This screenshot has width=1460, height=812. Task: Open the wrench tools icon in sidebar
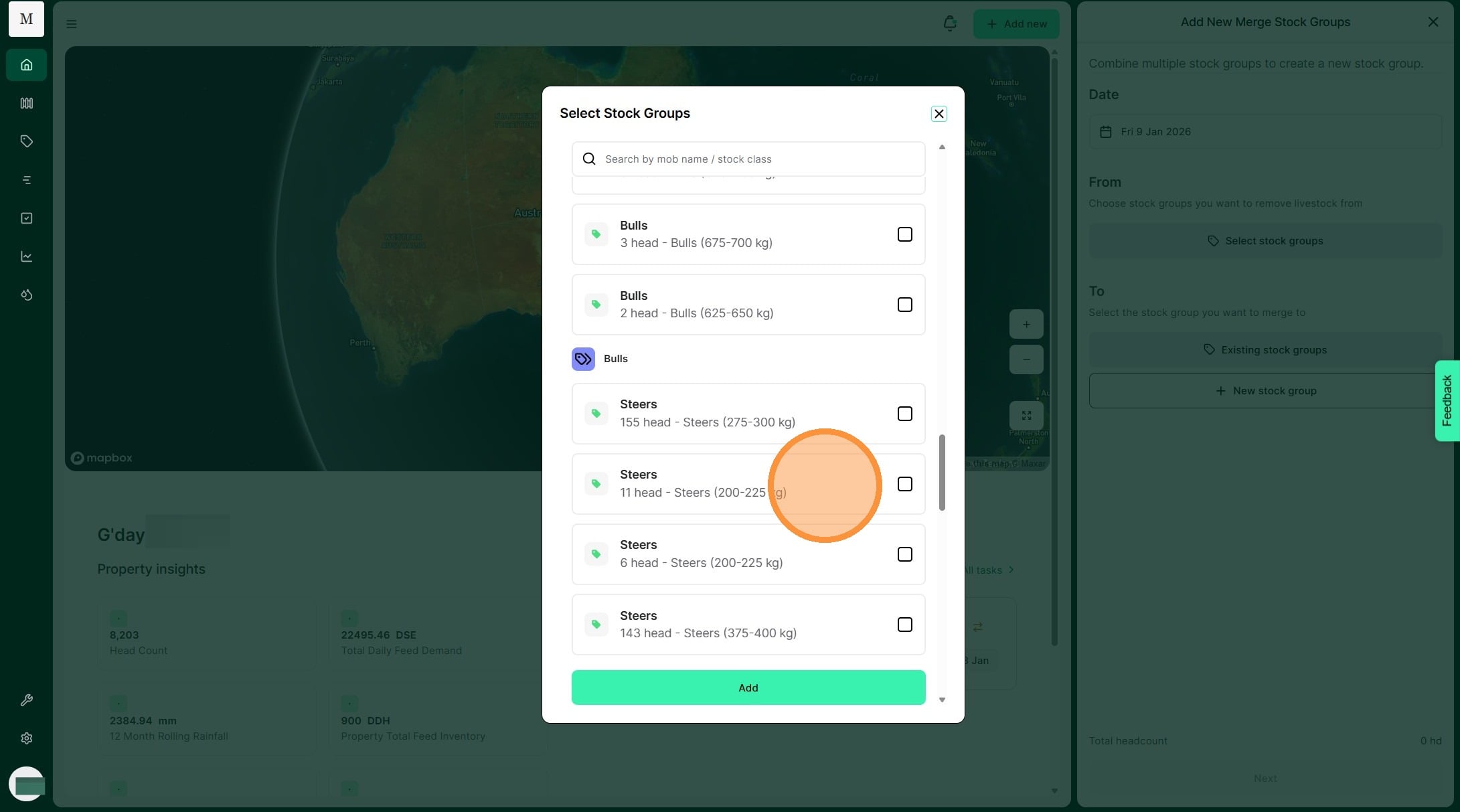pyautogui.click(x=27, y=700)
